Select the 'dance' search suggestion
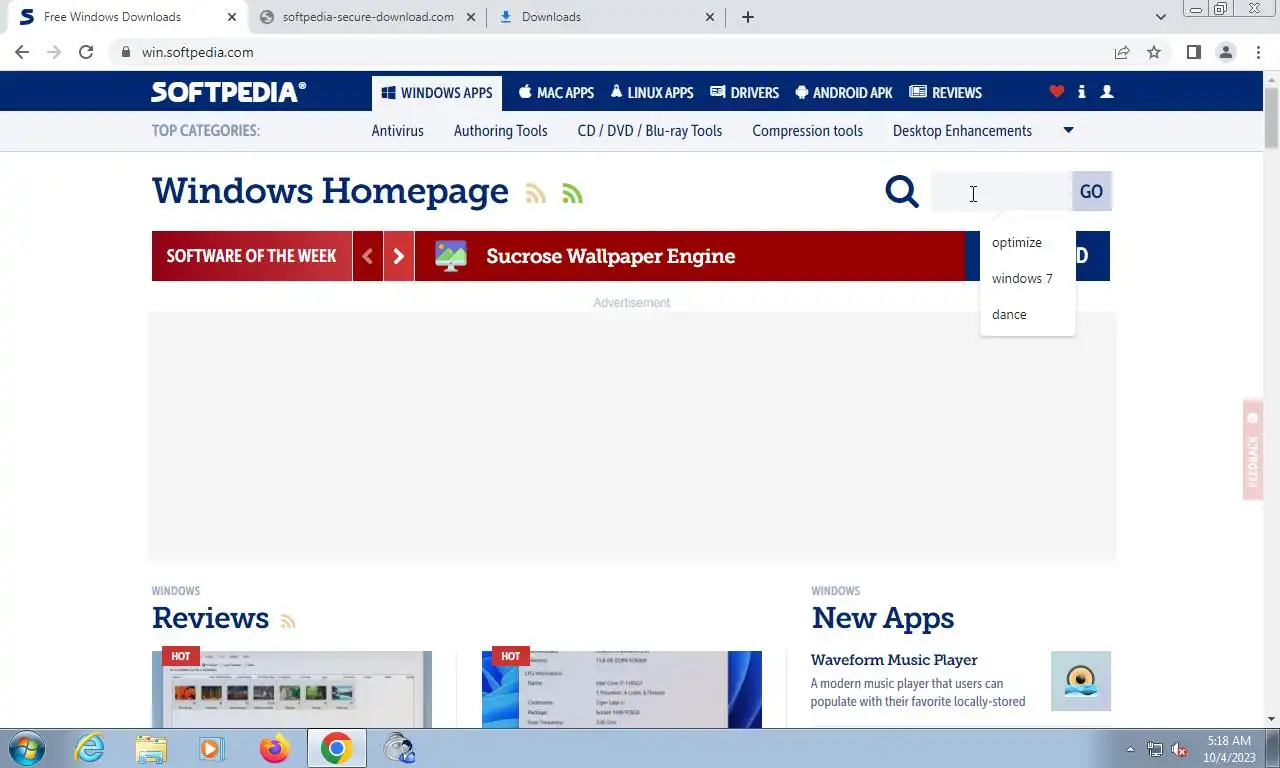The width and height of the screenshot is (1280, 768). (1028, 315)
